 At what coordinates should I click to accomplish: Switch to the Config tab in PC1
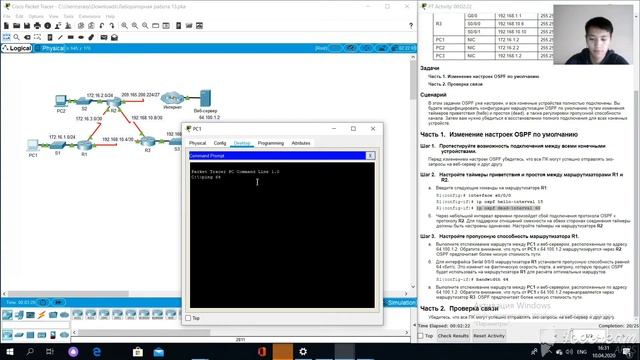pos(220,143)
